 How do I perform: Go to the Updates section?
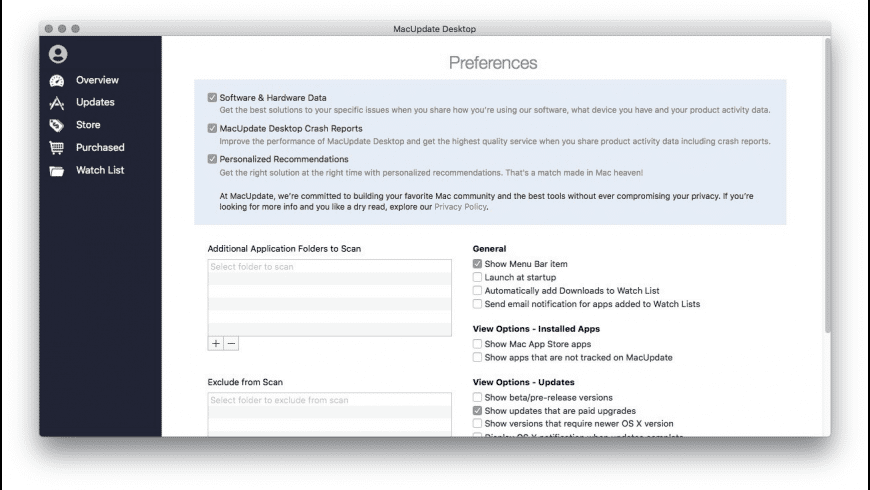(95, 102)
